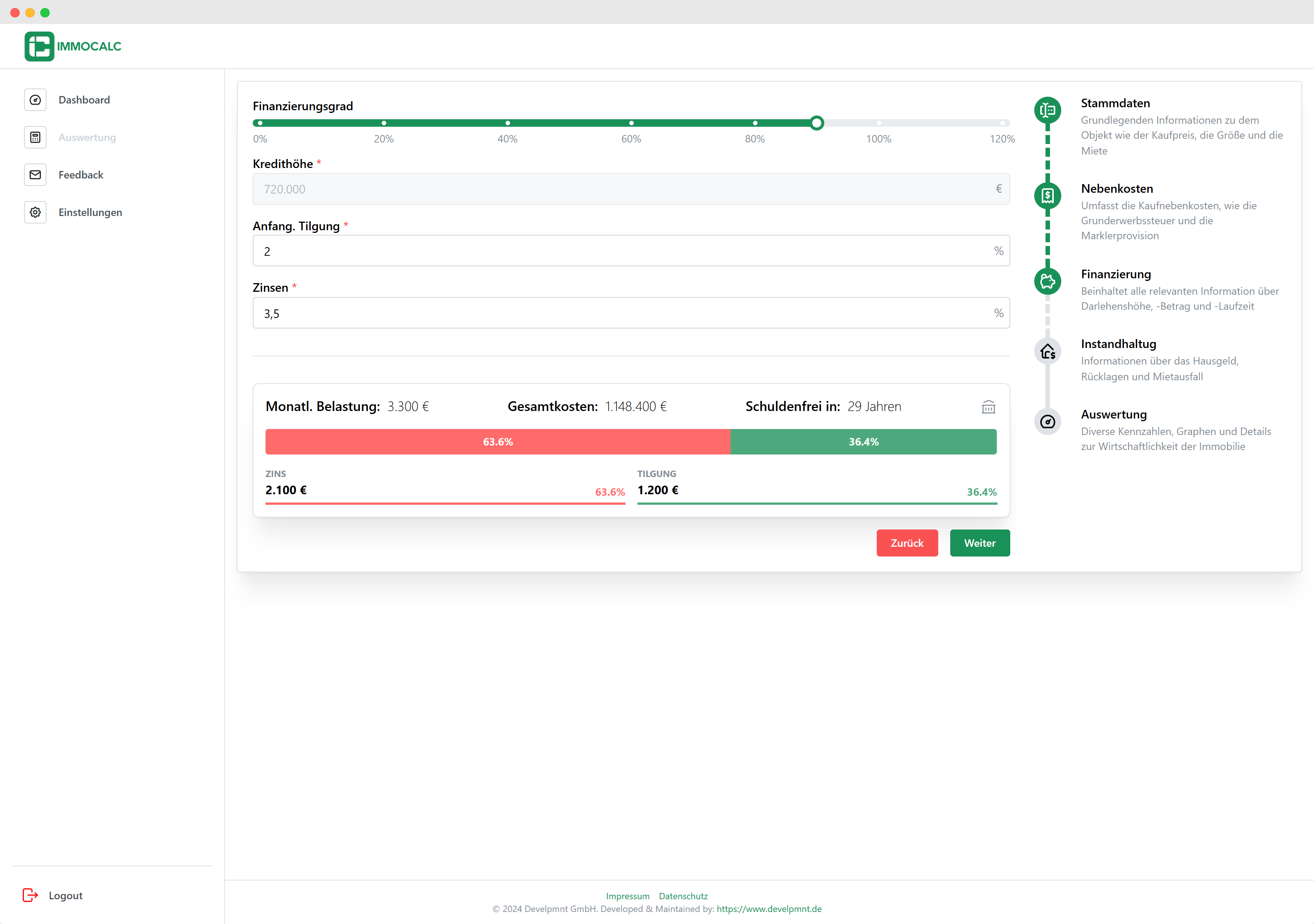Select Feedback in the sidebar menu
The height and width of the screenshot is (924, 1314).
(x=81, y=174)
